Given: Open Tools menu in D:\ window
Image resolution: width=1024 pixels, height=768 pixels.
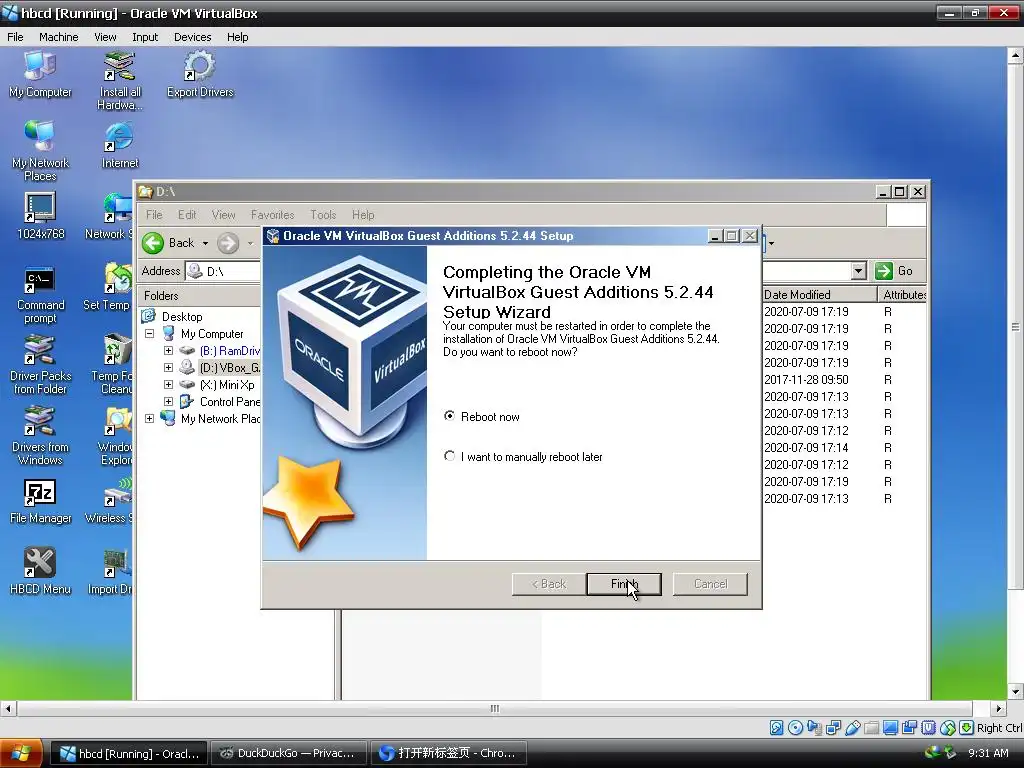Looking at the screenshot, I should coord(323,215).
